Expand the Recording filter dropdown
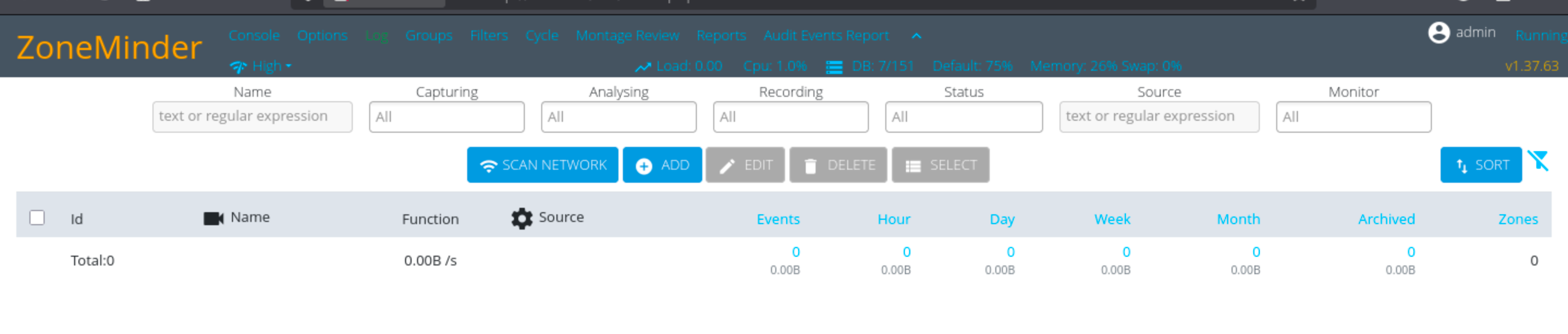Screen dimensions: 1568x334 (x=790, y=117)
